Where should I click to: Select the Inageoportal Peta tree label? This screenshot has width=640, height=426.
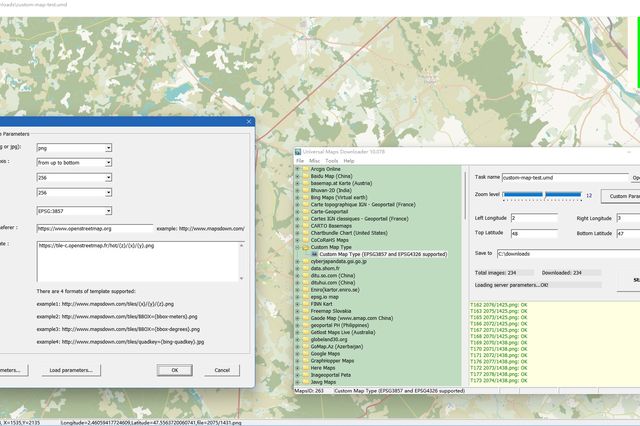point(331,375)
